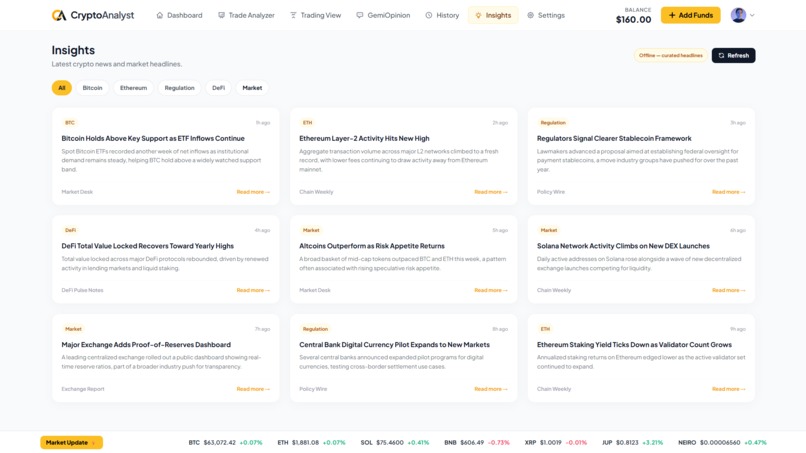Viewport: 806px width, 453px height.
Task: Click the BTC tag on the first card
Action: (70, 123)
